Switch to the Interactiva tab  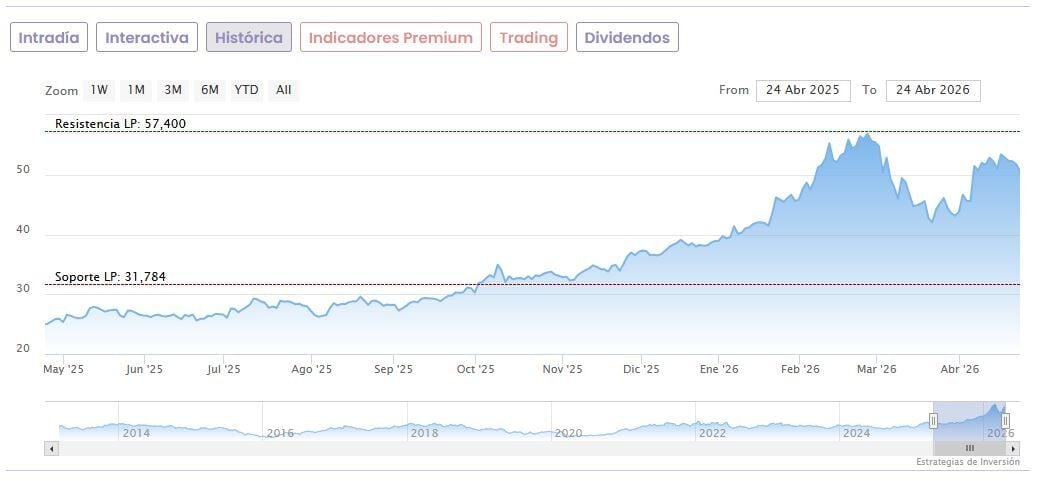pos(147,38)
